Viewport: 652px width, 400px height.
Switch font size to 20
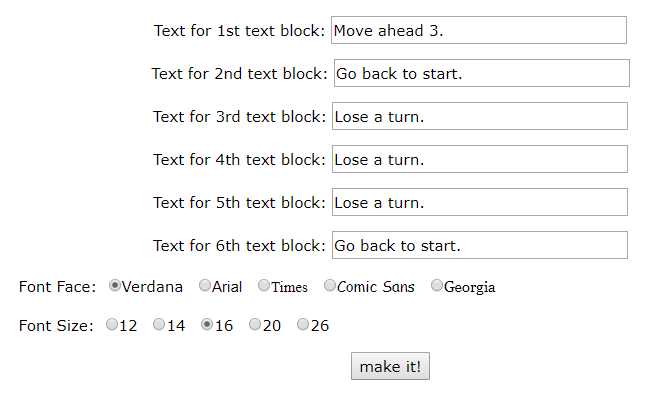[255, 324]
